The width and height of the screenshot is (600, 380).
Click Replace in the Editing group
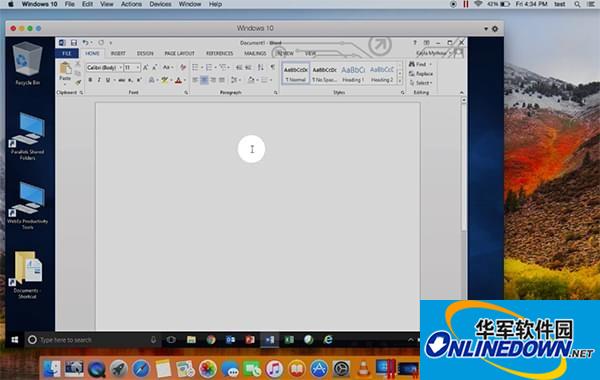(421, 73)
